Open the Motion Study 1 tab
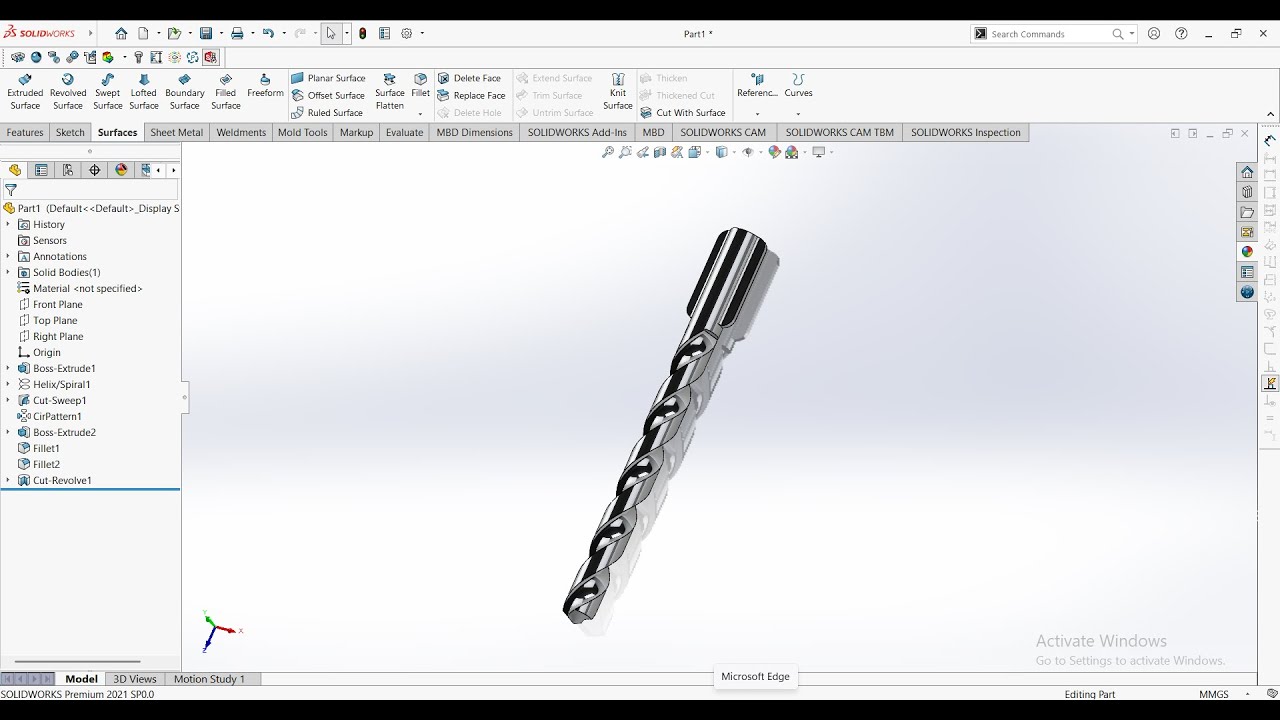Screen dimensions: 1280x720 point(209,679)
